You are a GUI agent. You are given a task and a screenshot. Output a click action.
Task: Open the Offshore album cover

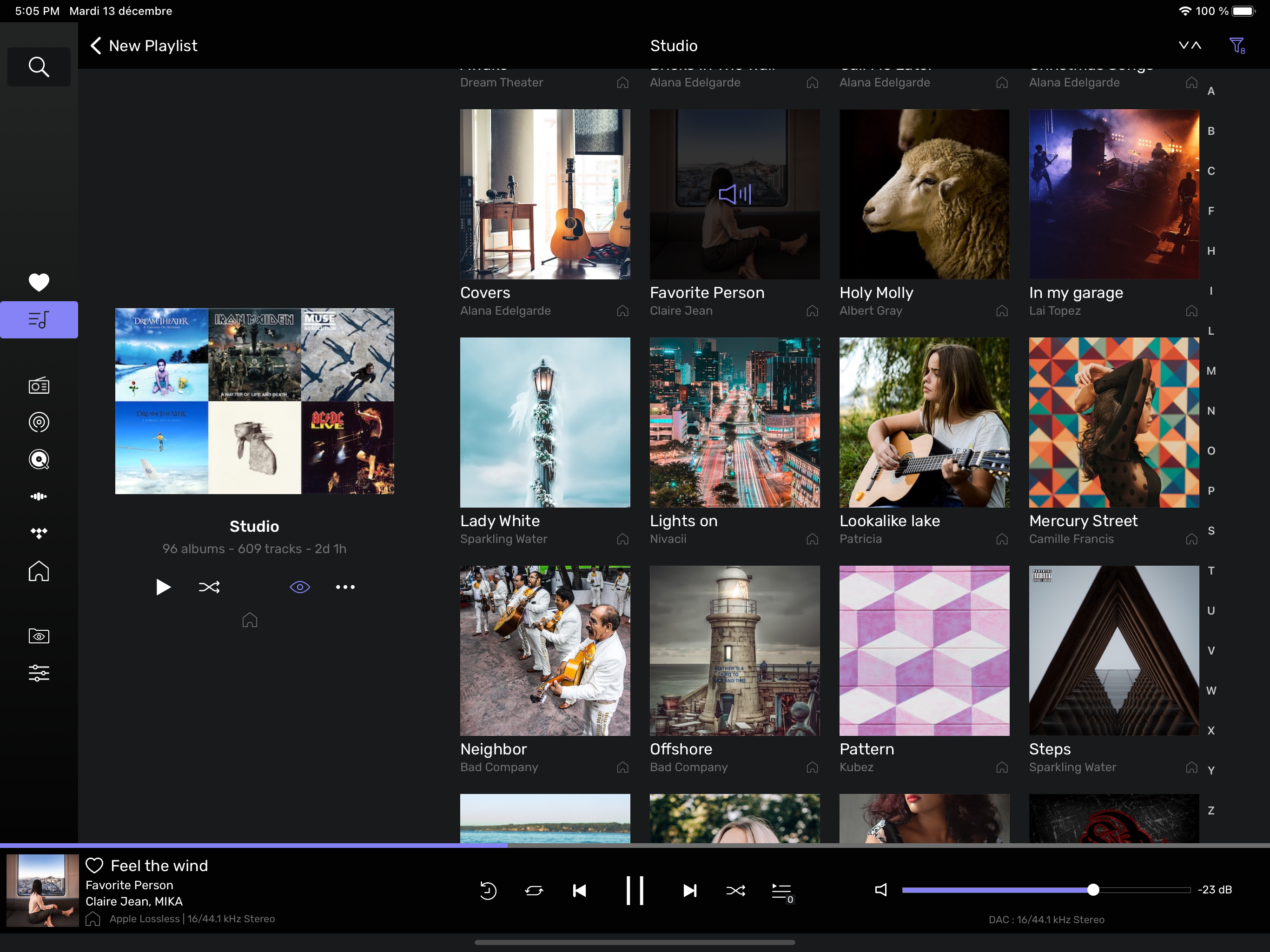(734, 651)
